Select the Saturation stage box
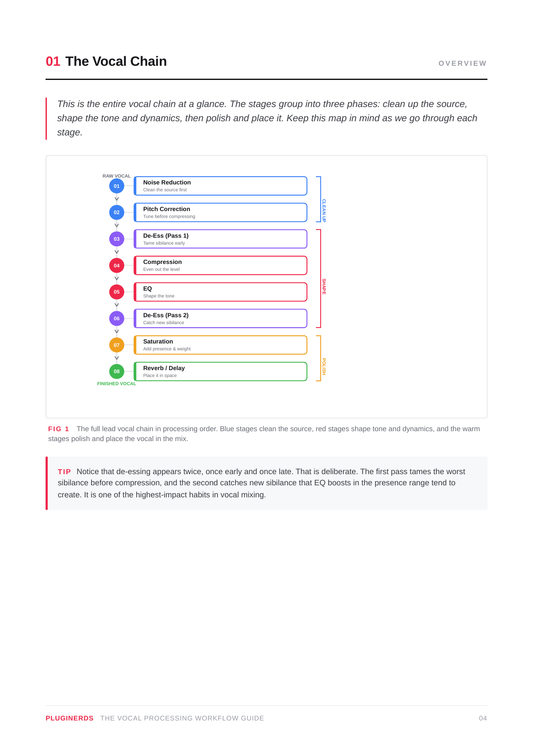The height and width of the screenshot is (754, 533). 220,345
